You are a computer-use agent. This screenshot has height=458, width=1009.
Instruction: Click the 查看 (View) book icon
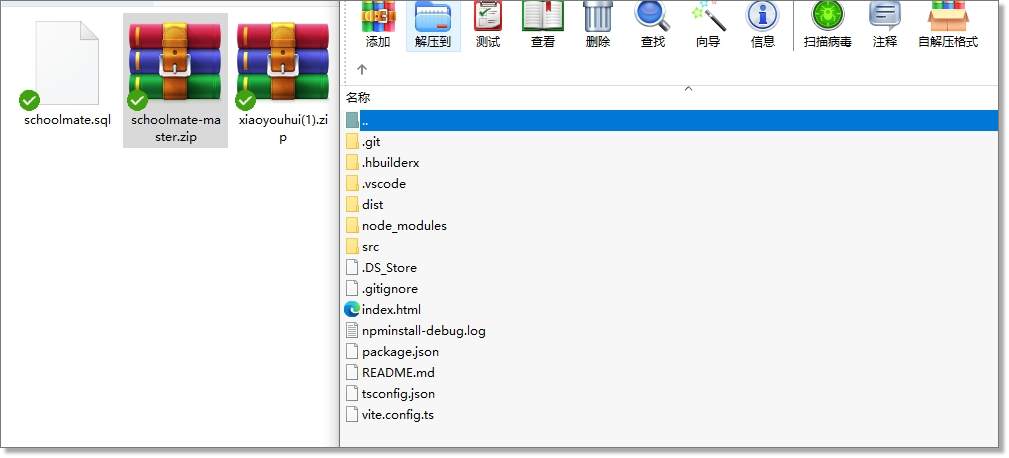click(x=542, y=17)
